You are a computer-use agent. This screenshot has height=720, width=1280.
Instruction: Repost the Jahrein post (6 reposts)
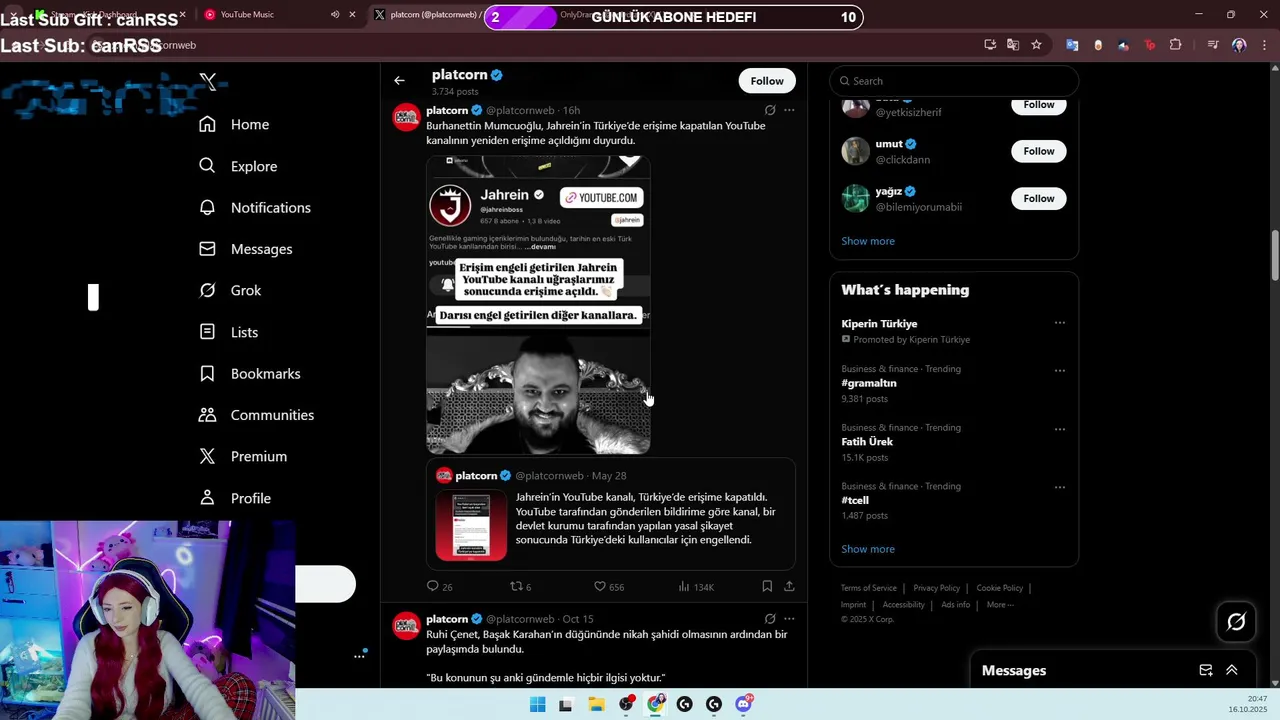521,587
